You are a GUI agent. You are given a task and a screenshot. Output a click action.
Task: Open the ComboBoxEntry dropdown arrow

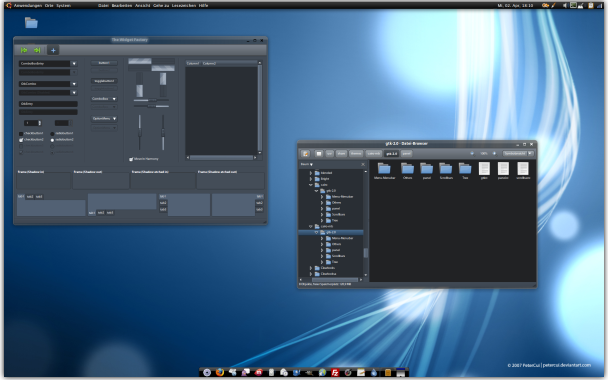point(74,64)
